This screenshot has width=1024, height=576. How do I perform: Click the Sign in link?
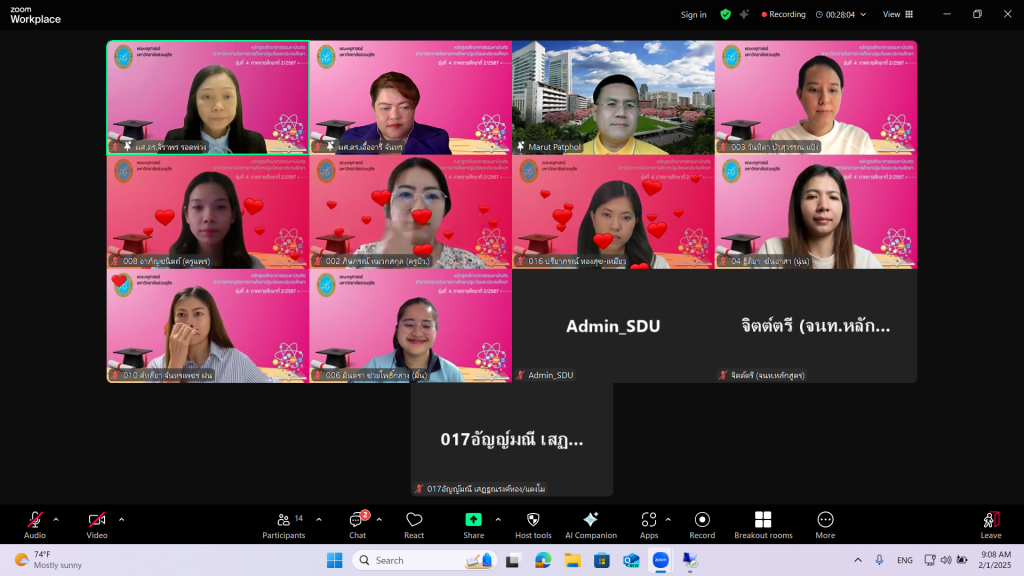pos(693,15)
